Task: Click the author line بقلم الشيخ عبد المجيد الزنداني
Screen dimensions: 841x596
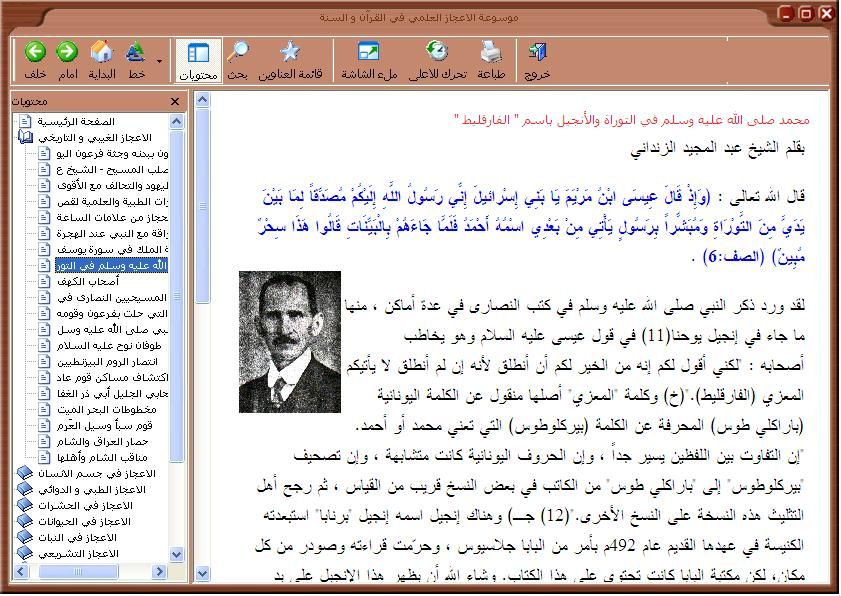Action: point(717,148)
